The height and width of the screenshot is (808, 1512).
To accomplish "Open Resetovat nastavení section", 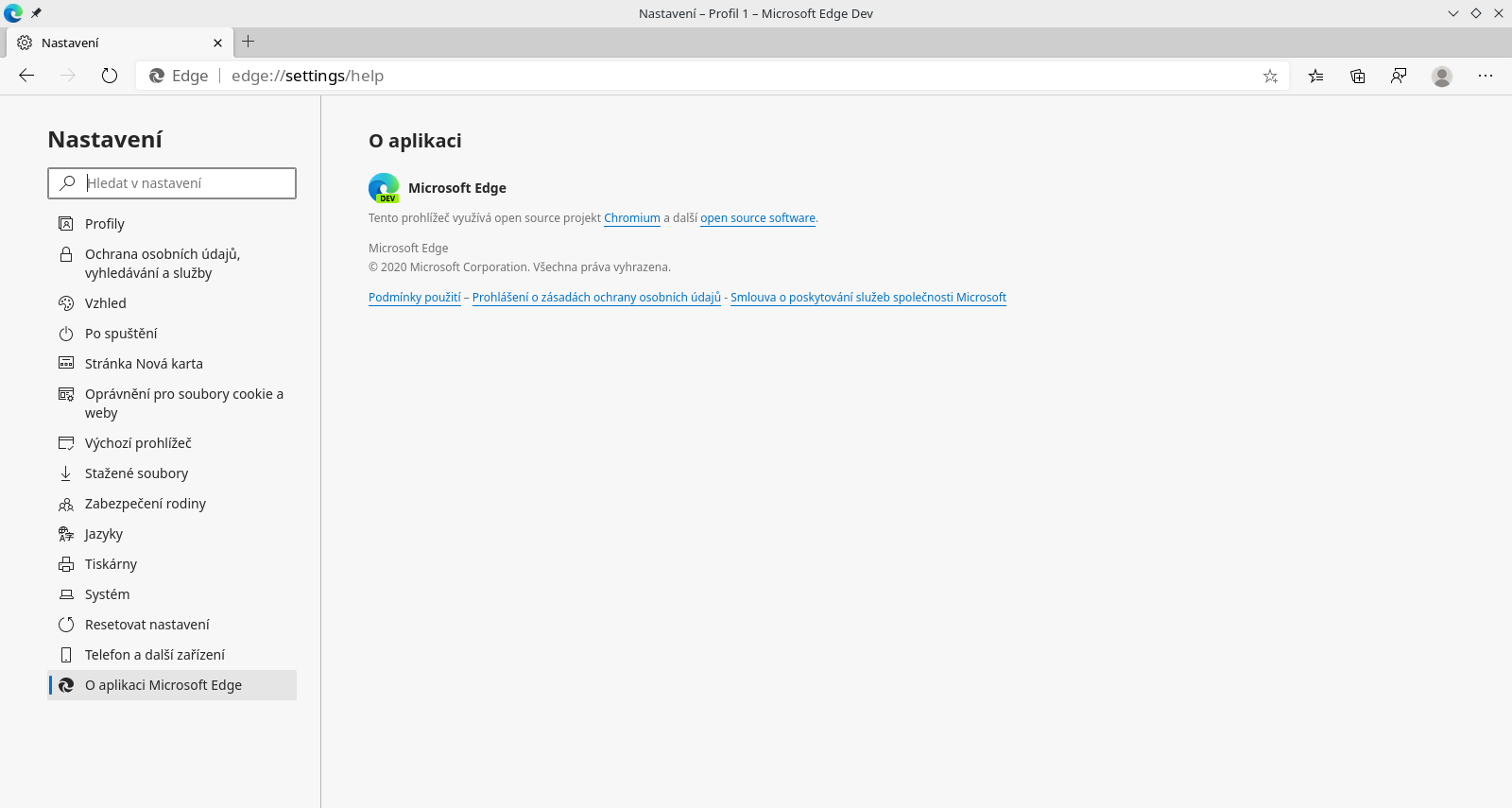I will tap(172, 625).
